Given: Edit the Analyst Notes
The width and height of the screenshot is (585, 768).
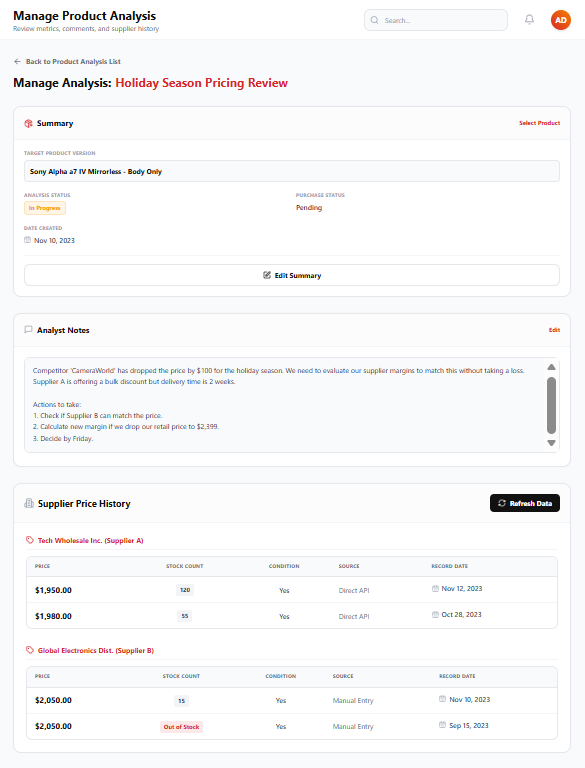Looking at the screenshot, I should pyautogui.click(x=554, y=330).
